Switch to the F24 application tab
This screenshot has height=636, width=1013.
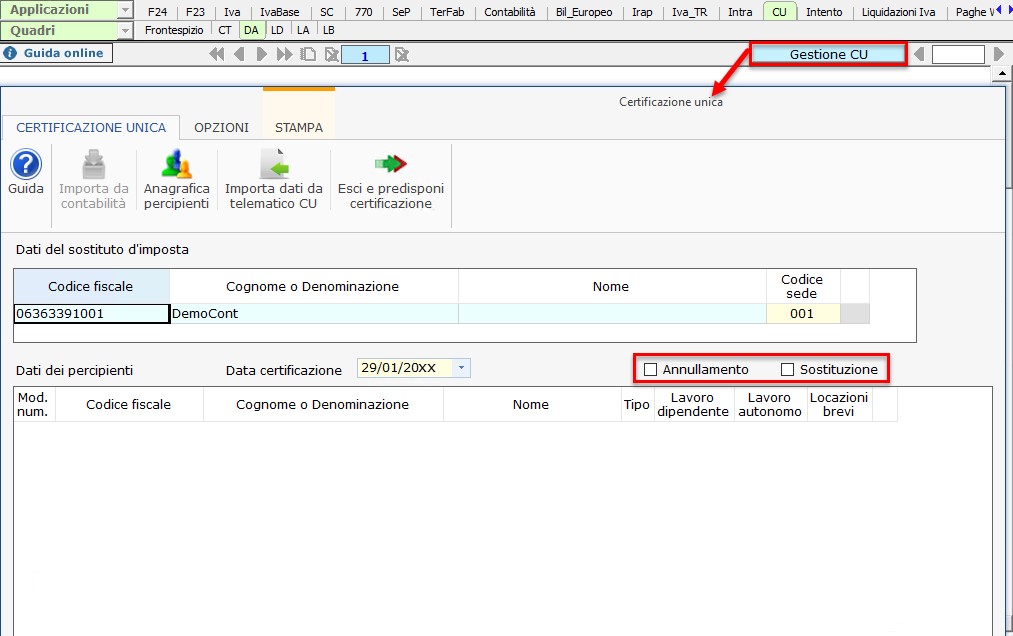(157, 12)
